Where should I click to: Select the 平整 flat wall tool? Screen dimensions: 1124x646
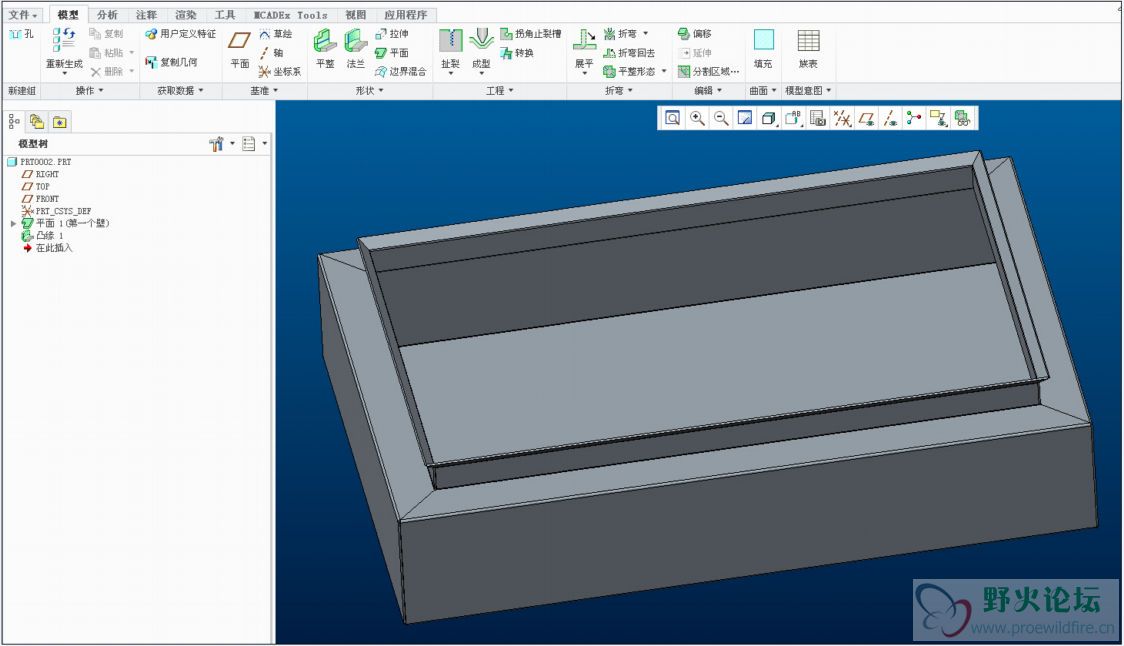tap(325, 49)
